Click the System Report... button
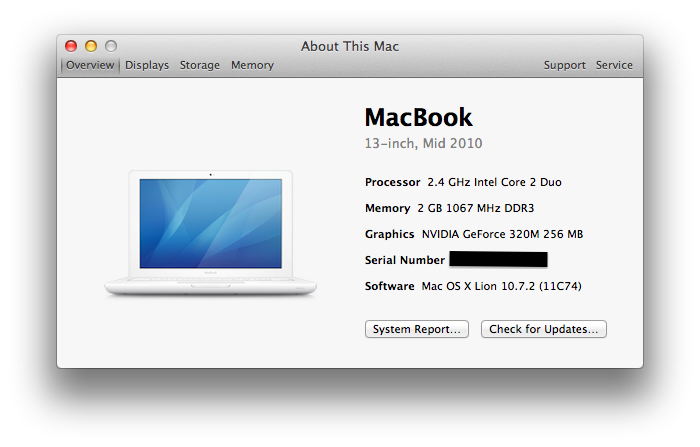The height and width of the screenshot is (447, 700). [x=417, y=329]
